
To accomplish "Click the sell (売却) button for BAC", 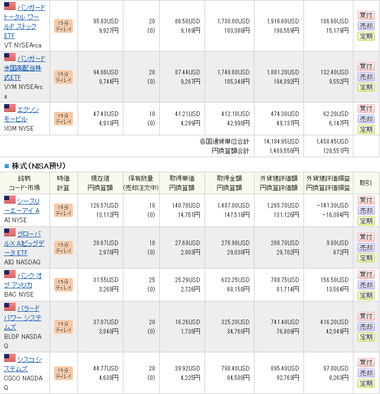I will tap(366, 285).
